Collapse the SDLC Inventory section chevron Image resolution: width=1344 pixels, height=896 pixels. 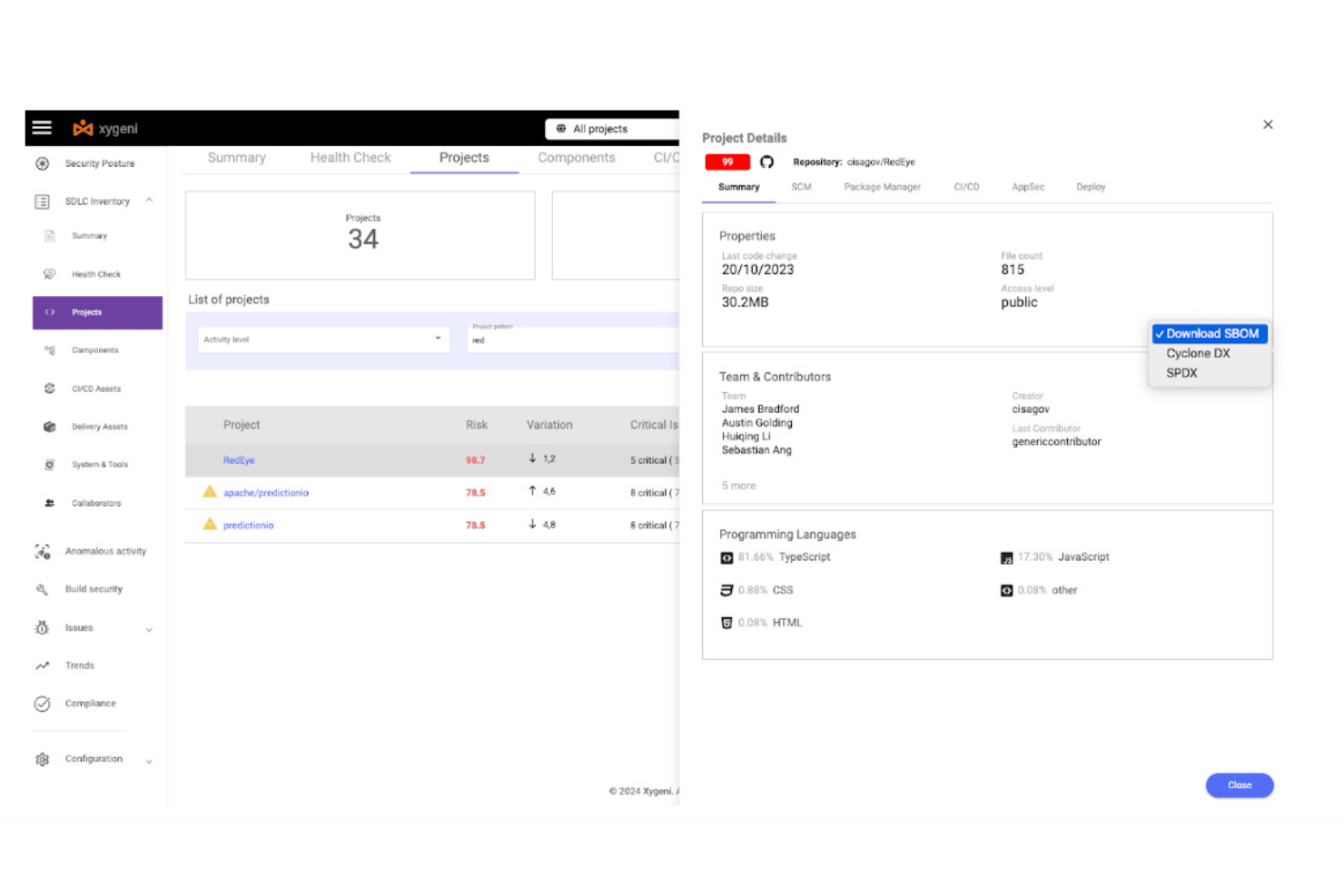(149, 201)
